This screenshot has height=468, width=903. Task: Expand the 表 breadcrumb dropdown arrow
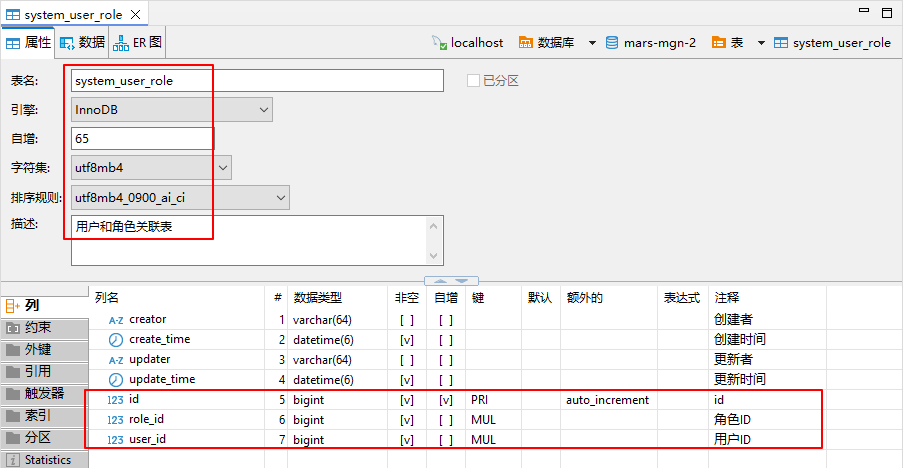point(761,43)
